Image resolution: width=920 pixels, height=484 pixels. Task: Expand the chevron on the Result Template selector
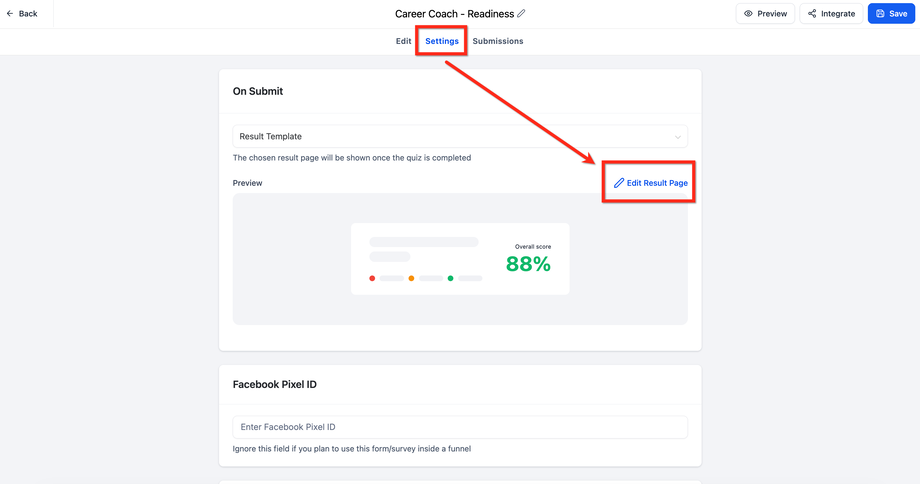pos(677,137)
